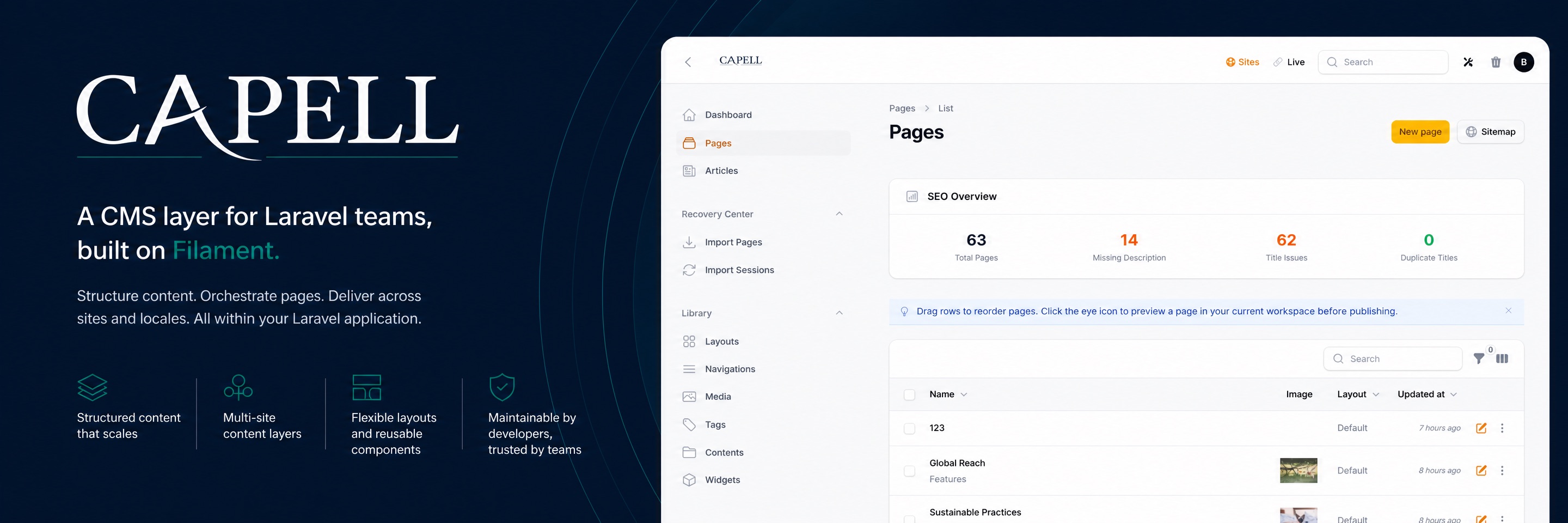
Task: Open the table filter funnel
Action: [x=1479, y=358]
